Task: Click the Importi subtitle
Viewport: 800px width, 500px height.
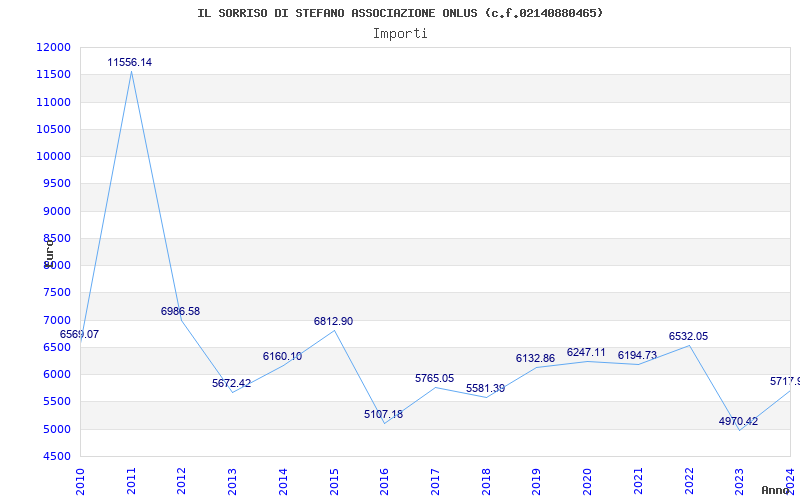Action: pos(400,34)
